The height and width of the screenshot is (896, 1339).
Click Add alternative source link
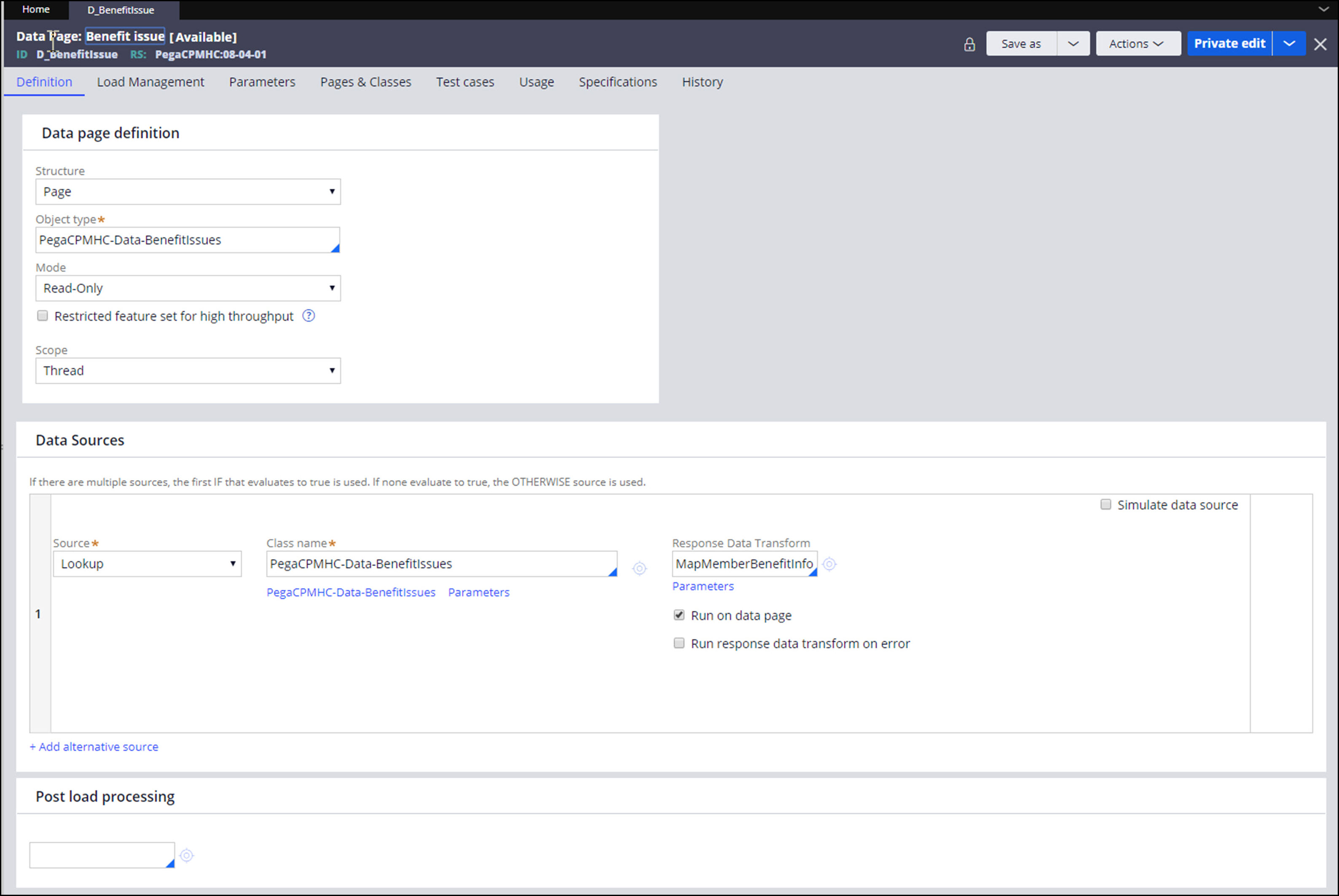(x=94, y=746)
